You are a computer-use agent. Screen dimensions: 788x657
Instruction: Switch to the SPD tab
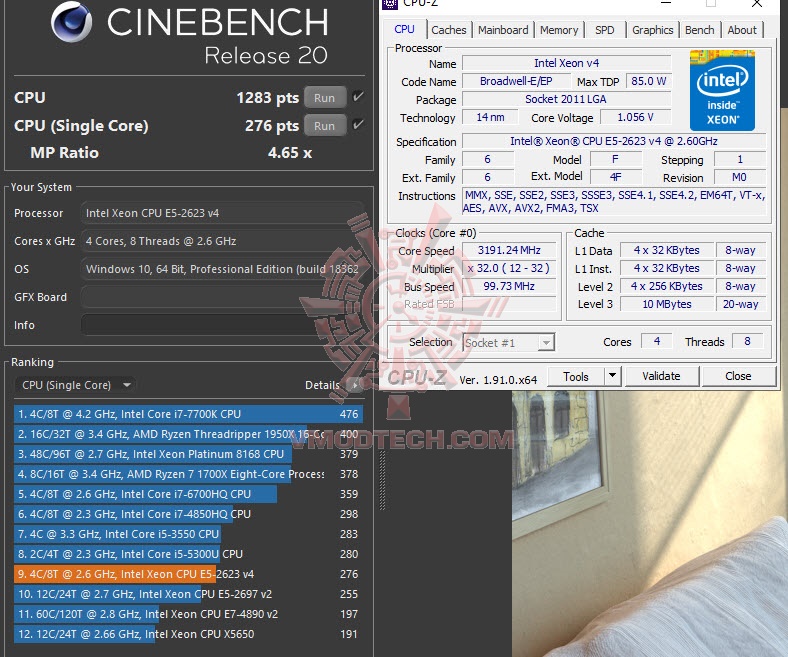pos(605,30)
